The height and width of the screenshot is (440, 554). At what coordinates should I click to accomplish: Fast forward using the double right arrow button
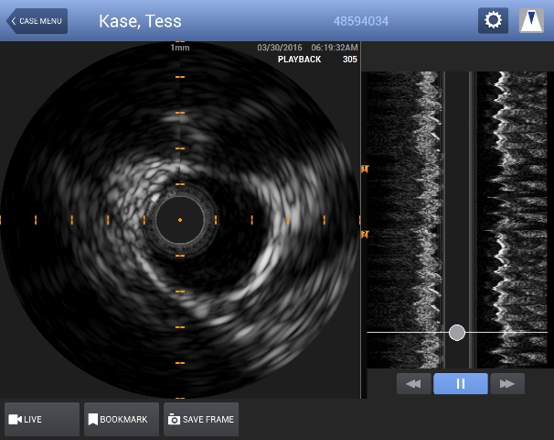pos(507,383)
